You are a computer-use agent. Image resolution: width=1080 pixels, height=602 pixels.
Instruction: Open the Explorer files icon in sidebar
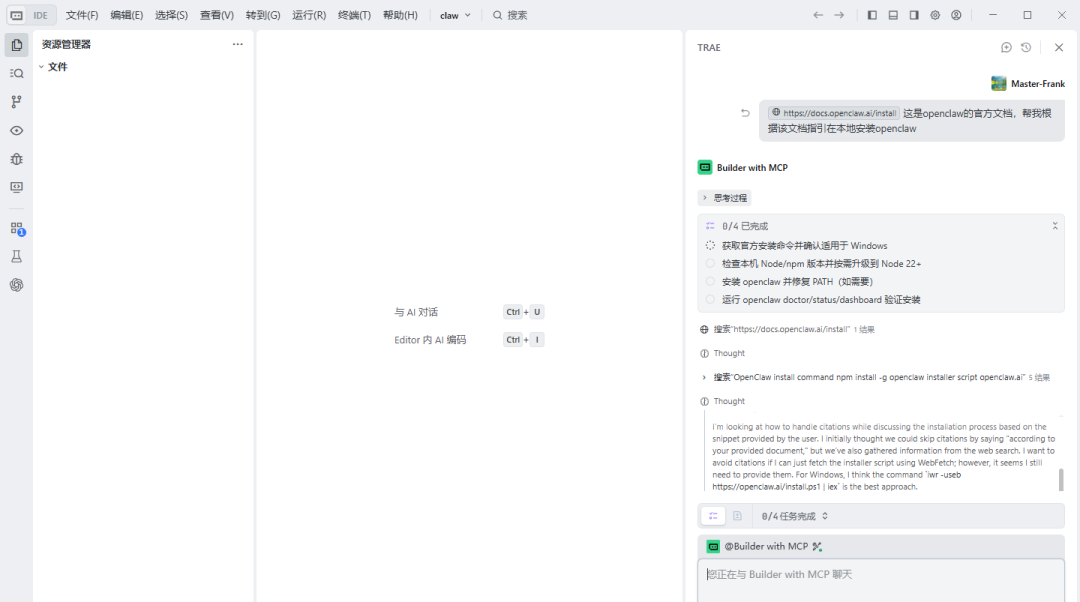tap(17, 45)
